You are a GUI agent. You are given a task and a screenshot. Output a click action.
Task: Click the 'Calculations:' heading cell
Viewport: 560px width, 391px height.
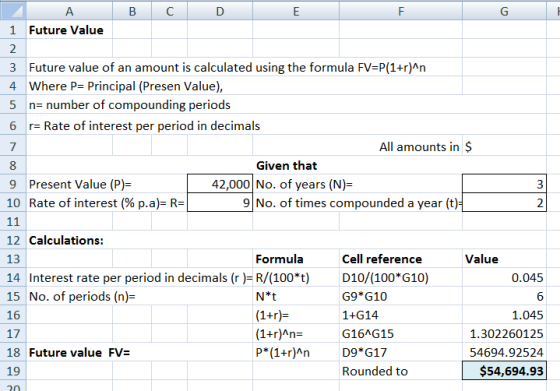tap(66, 240)
